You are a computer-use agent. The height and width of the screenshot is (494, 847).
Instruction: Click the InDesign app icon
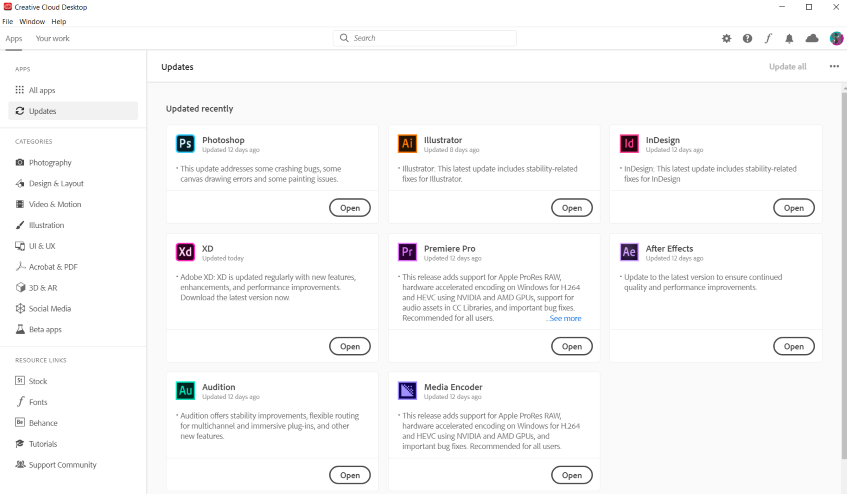(x=629, y=144)
